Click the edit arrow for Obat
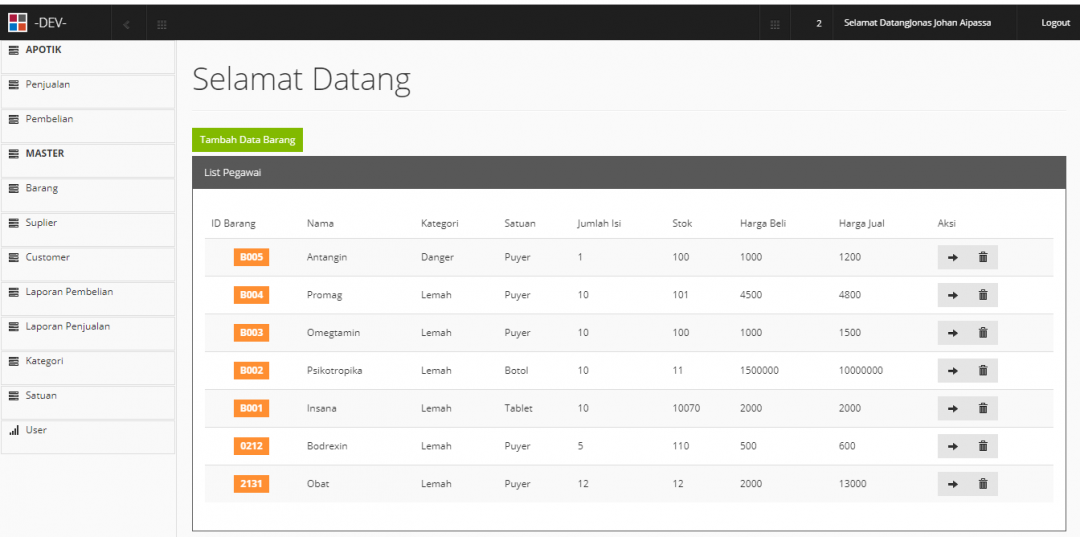The image size is (1080, 537). click(953, 484)
